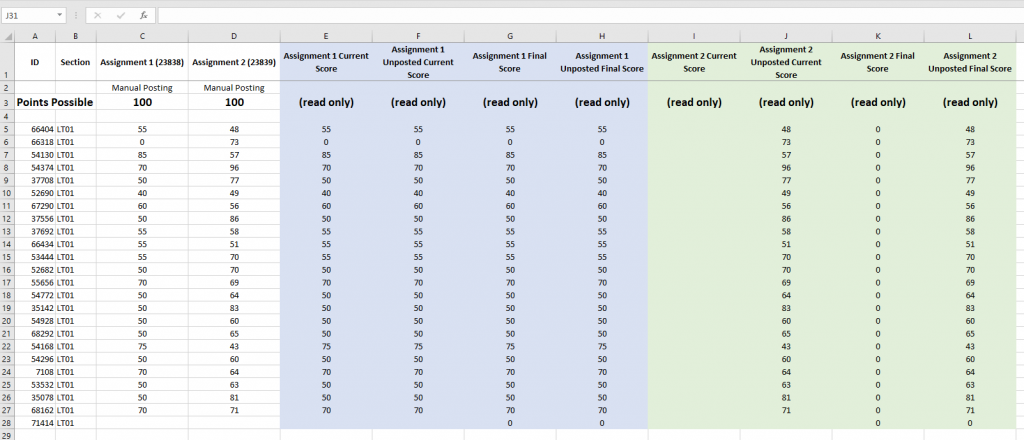Click the Insert Function fx icon
Viewport: 1024px width, 440px height.
point(144,16)
